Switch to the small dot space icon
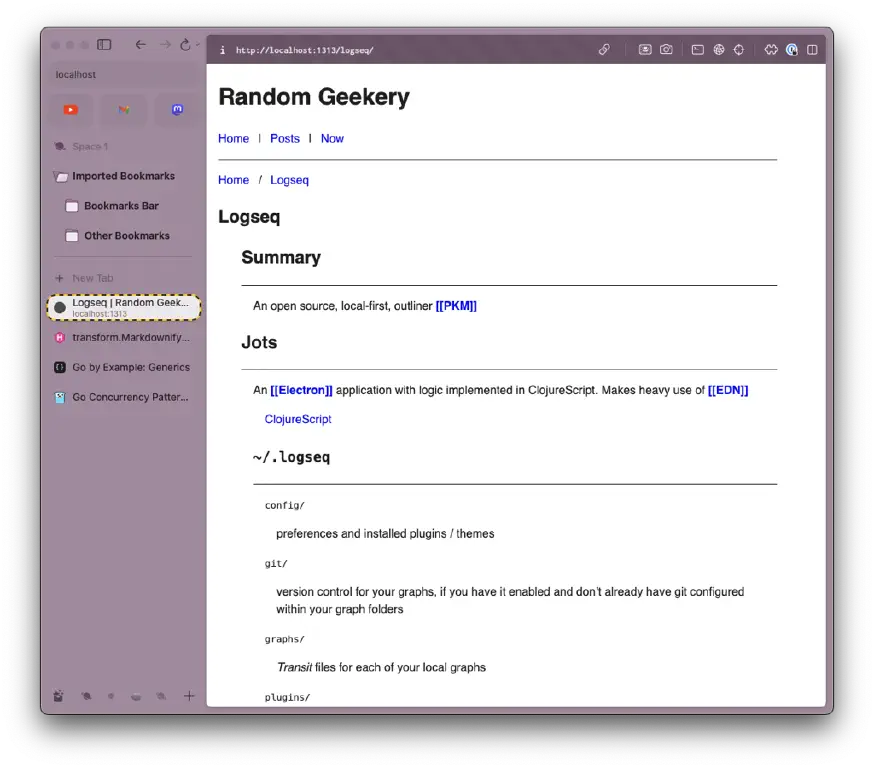 pos(111,696)
